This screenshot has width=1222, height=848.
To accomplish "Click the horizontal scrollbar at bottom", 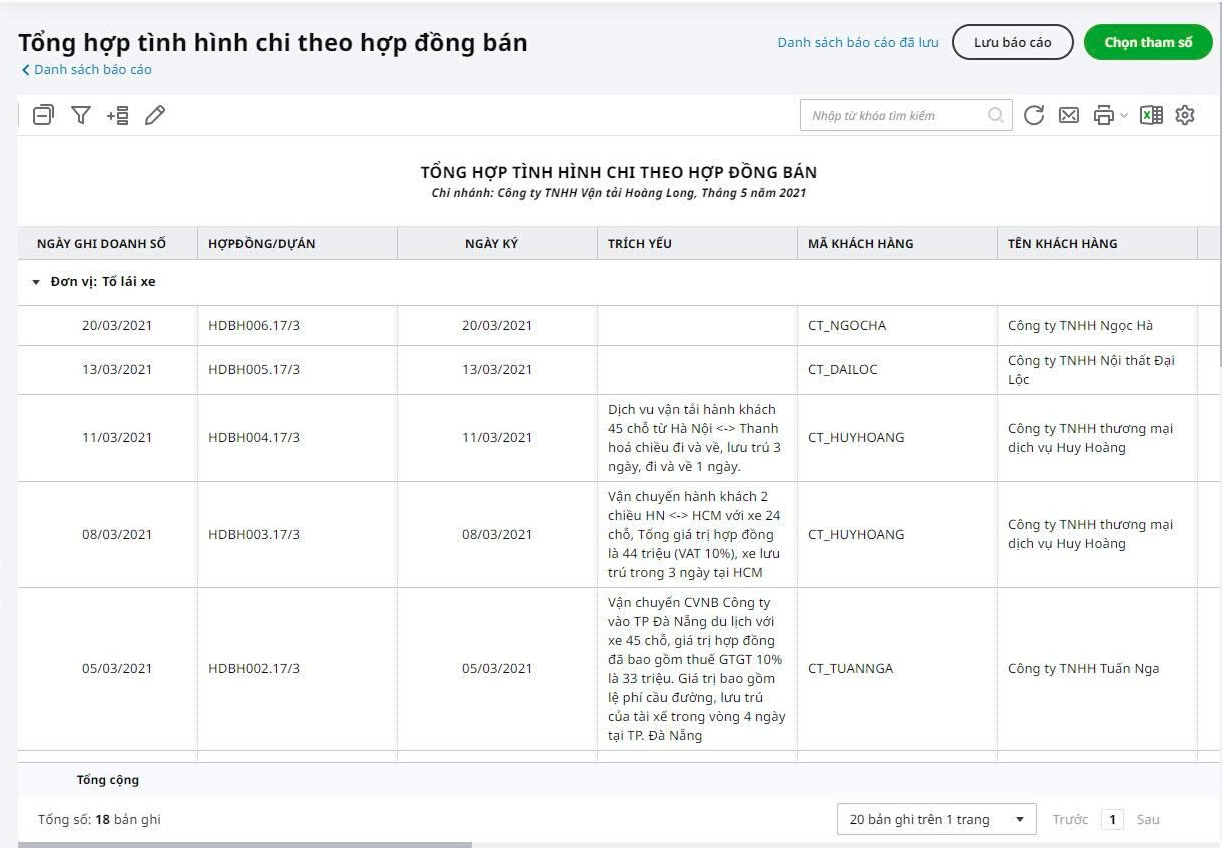I will 244,844.
